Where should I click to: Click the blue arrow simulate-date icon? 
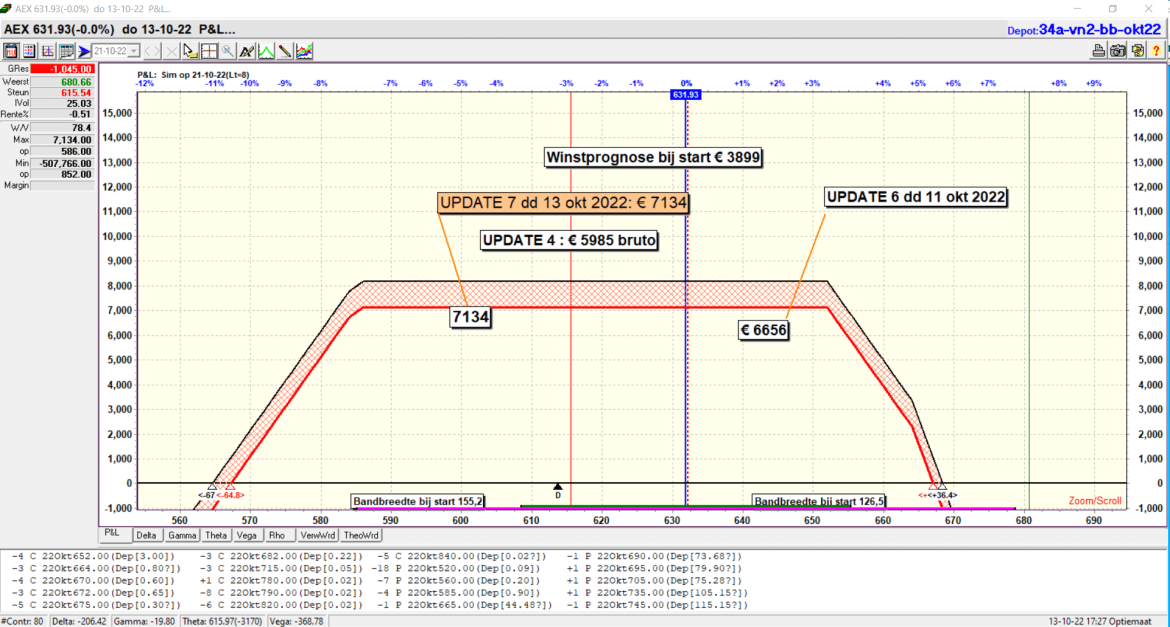click(x=84, y=52)
